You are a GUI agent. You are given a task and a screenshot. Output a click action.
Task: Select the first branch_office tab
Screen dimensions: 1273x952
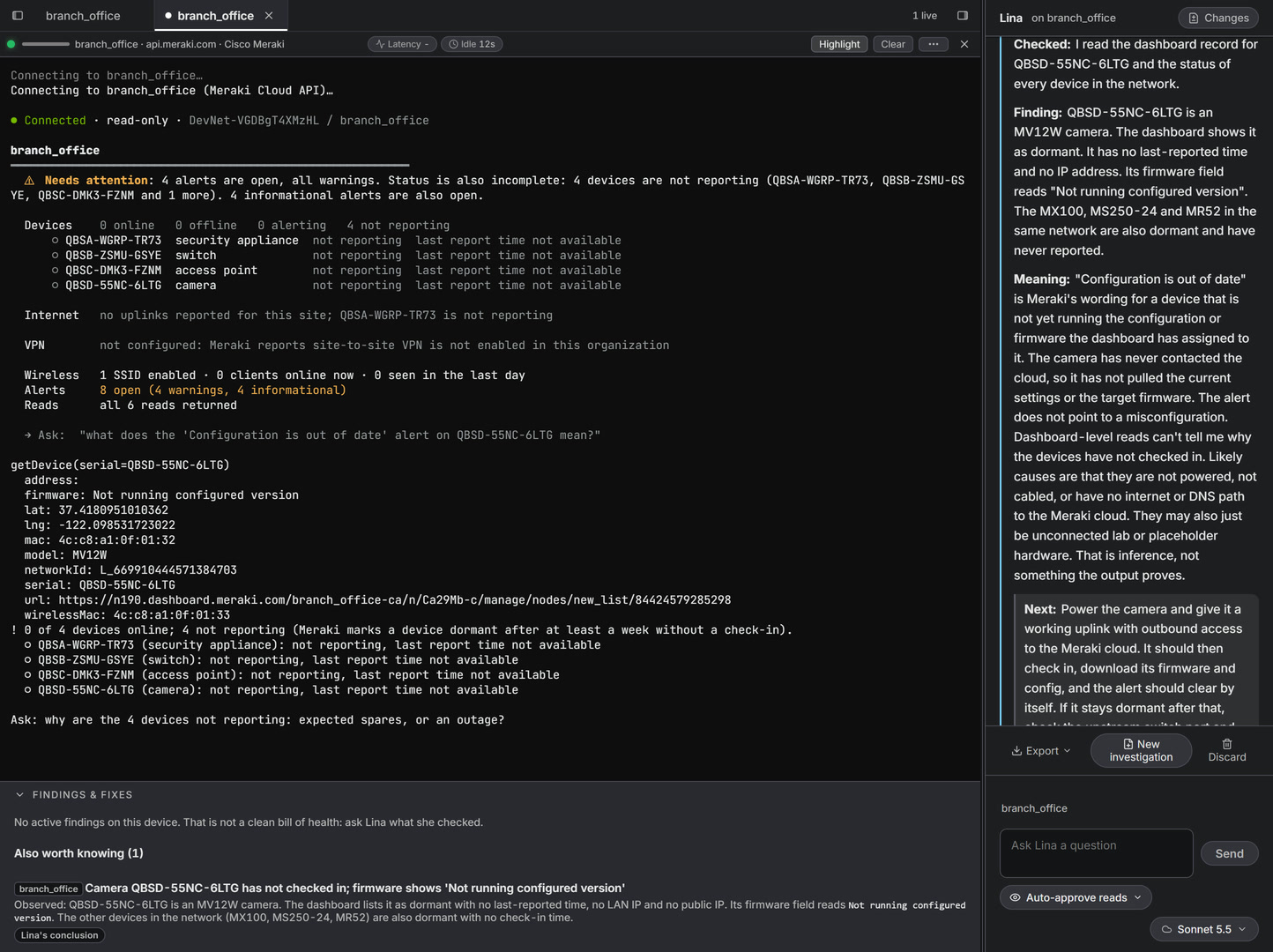83,16
